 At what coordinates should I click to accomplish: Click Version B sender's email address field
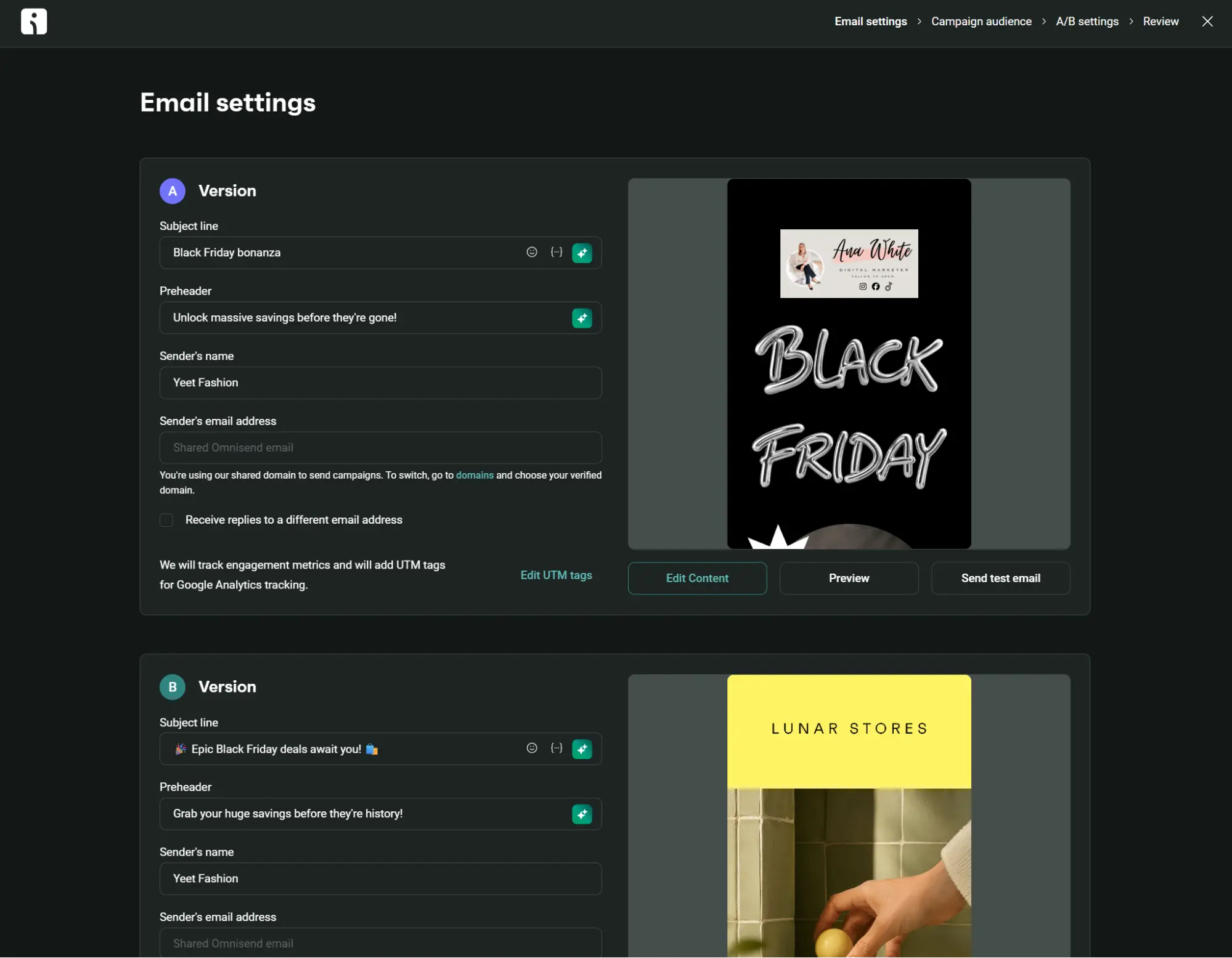(380, 943)
